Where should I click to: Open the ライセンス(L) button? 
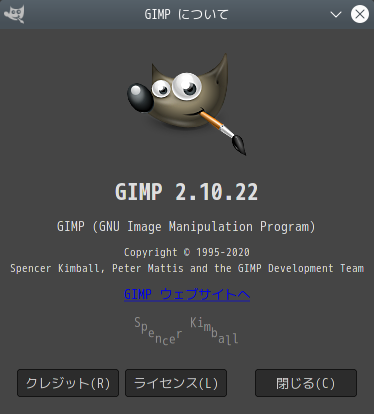176,383
